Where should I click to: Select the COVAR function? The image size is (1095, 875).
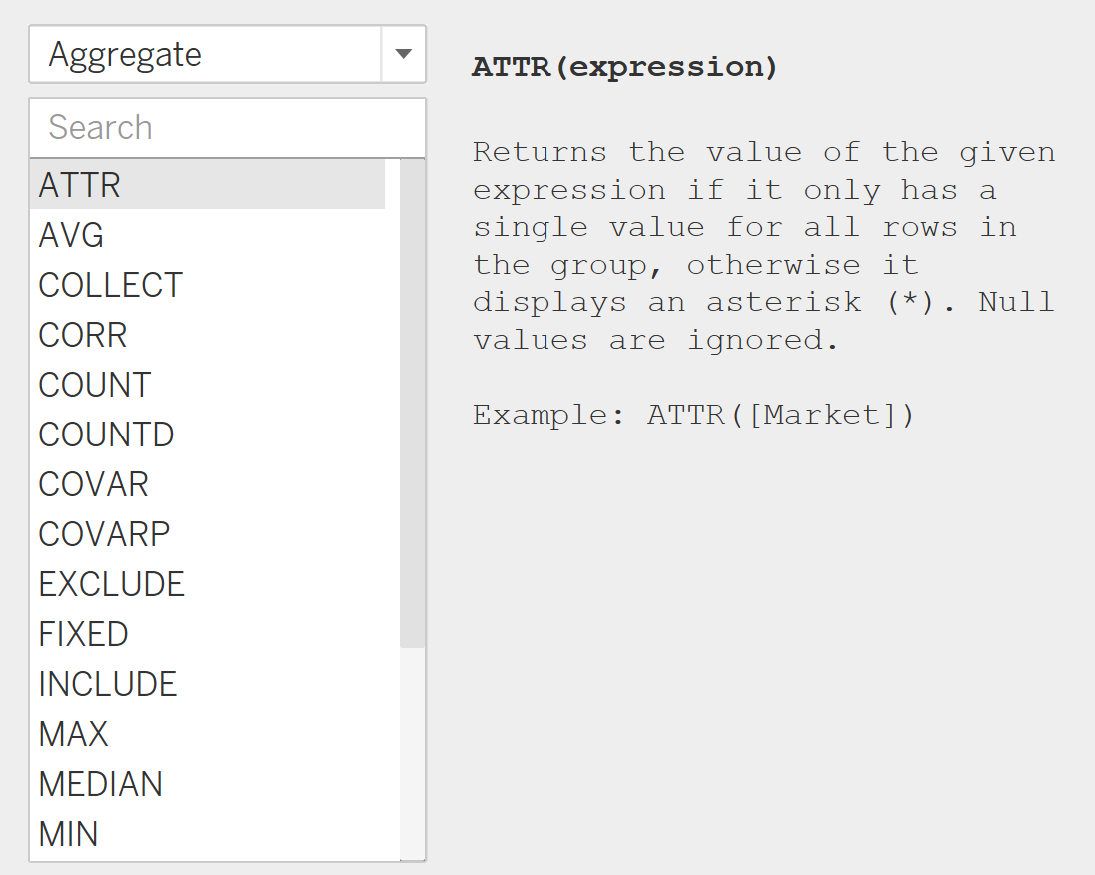tap(93, 484)
